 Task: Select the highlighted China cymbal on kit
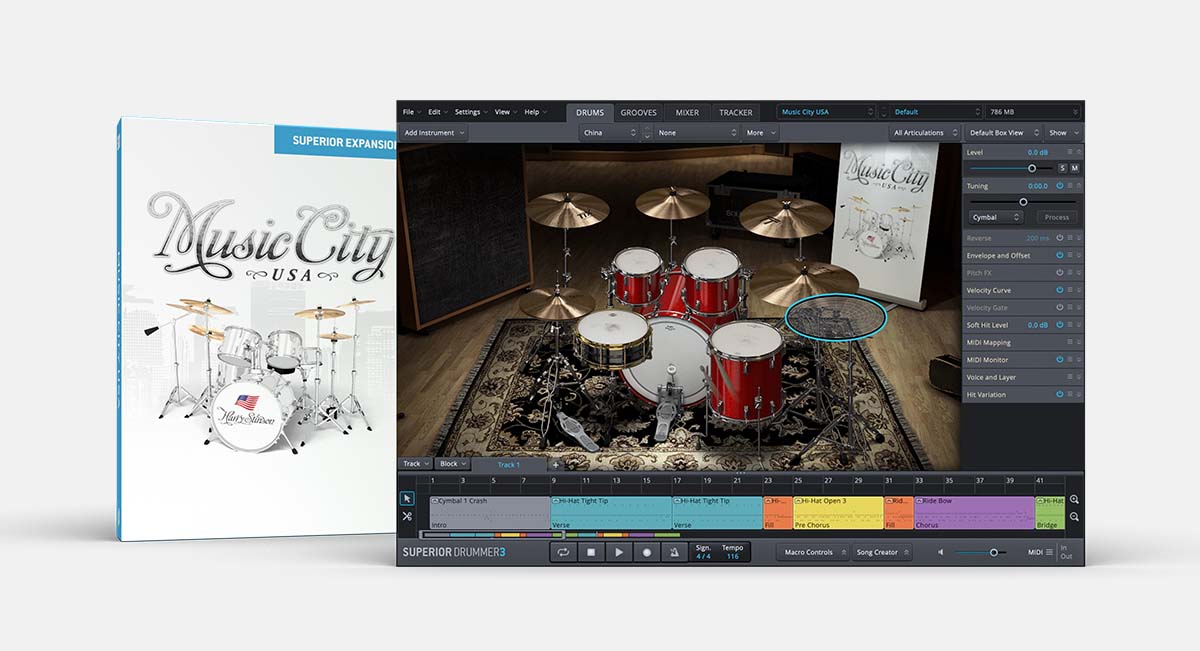click(836, 318)
